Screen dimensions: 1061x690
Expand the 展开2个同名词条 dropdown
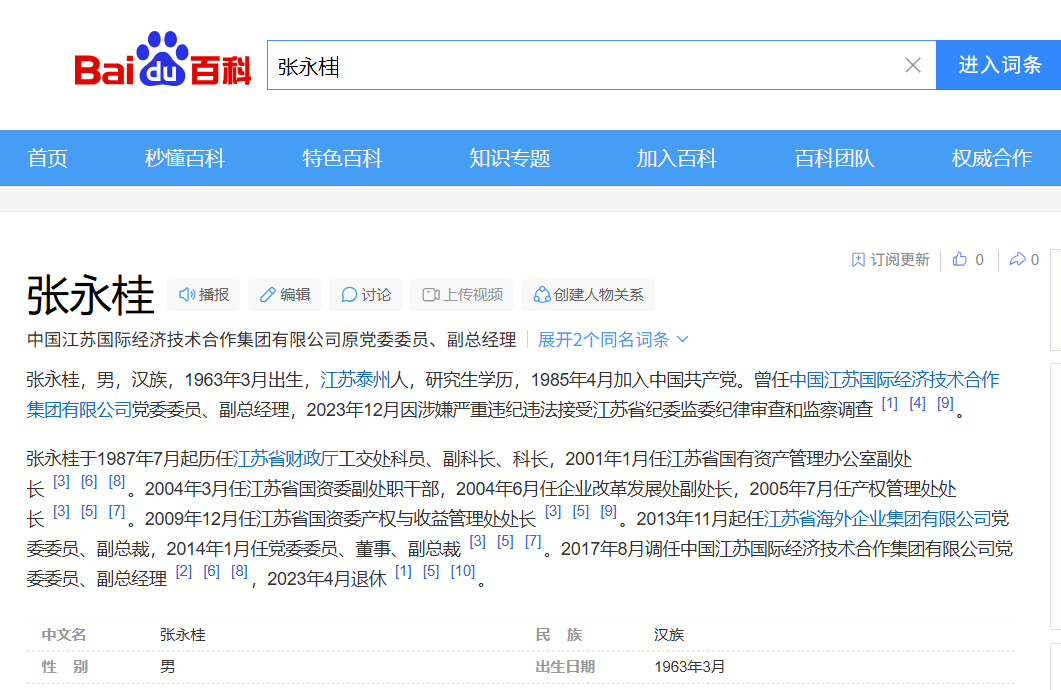click(x=613, y=340)
